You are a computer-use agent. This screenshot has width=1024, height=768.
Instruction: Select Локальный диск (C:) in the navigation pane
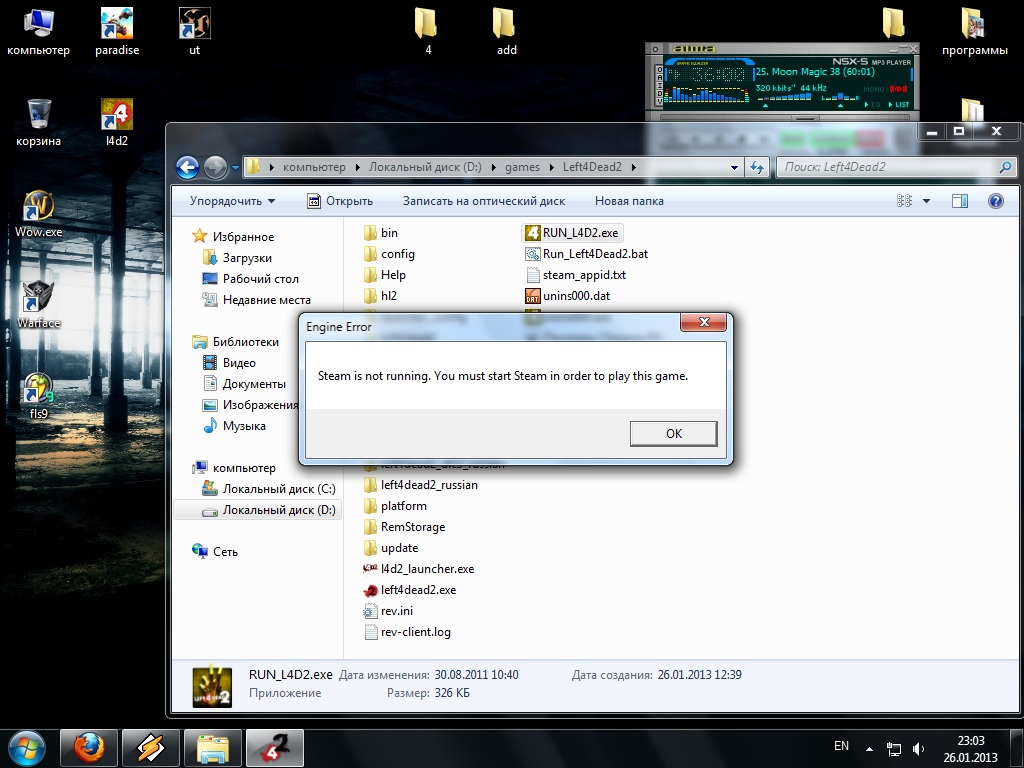[278, 489]
